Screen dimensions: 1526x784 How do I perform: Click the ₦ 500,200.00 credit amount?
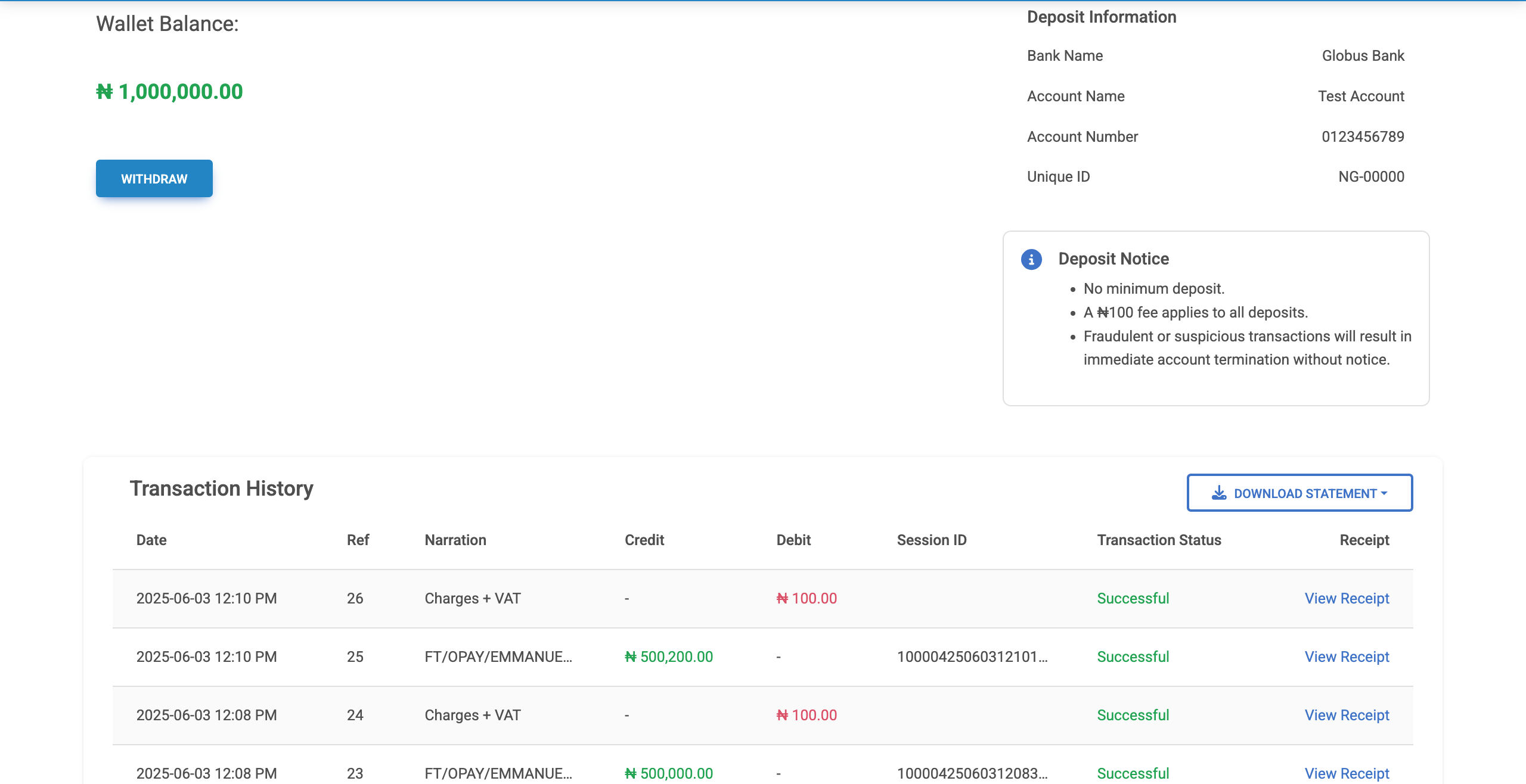[669, 657]
